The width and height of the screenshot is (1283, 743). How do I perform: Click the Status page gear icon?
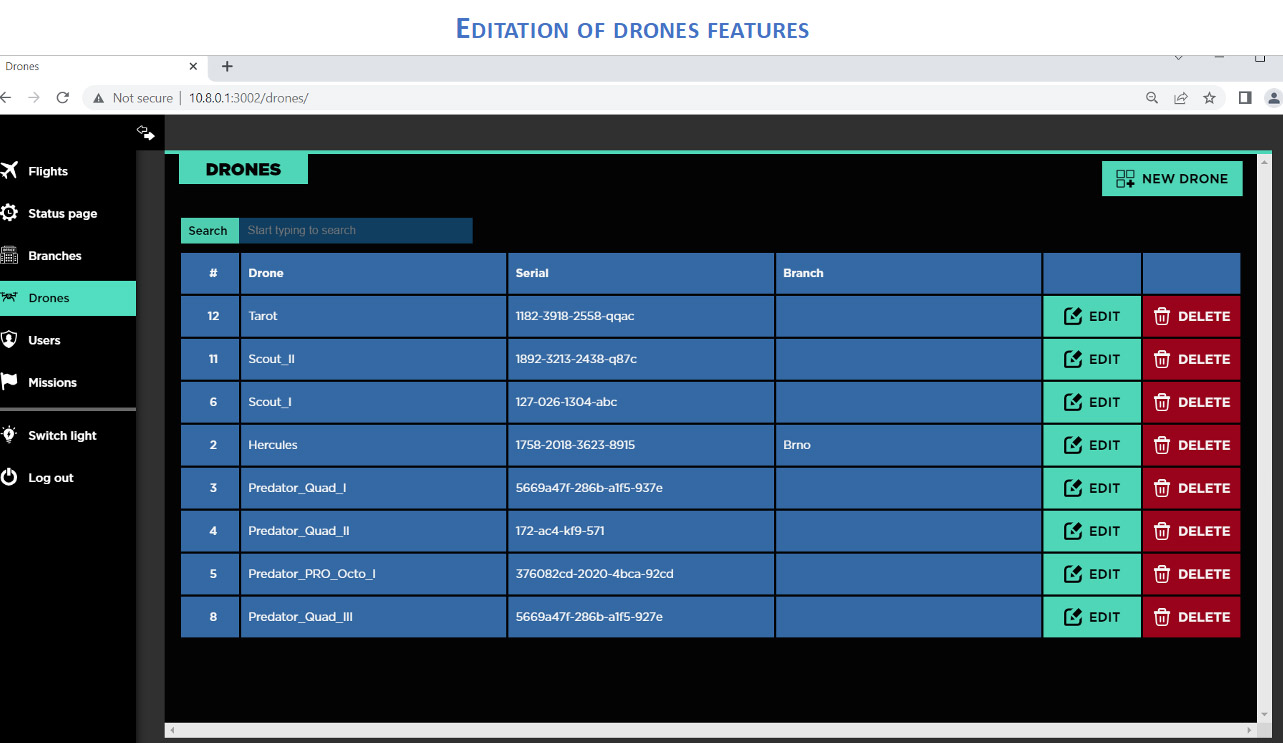10,213
